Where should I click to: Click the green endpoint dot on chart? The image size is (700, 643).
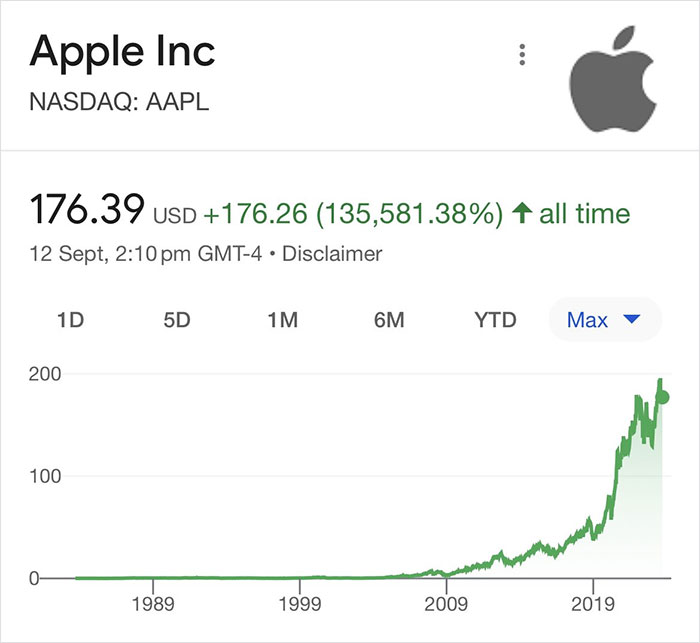click(662, 397)
